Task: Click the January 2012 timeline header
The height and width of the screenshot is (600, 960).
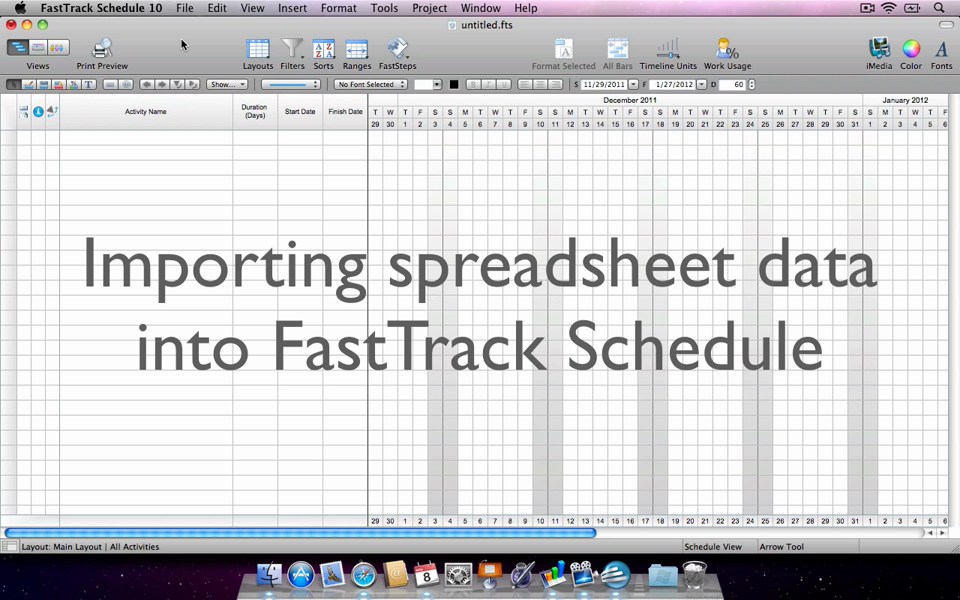Action: (x=905, y=100)
